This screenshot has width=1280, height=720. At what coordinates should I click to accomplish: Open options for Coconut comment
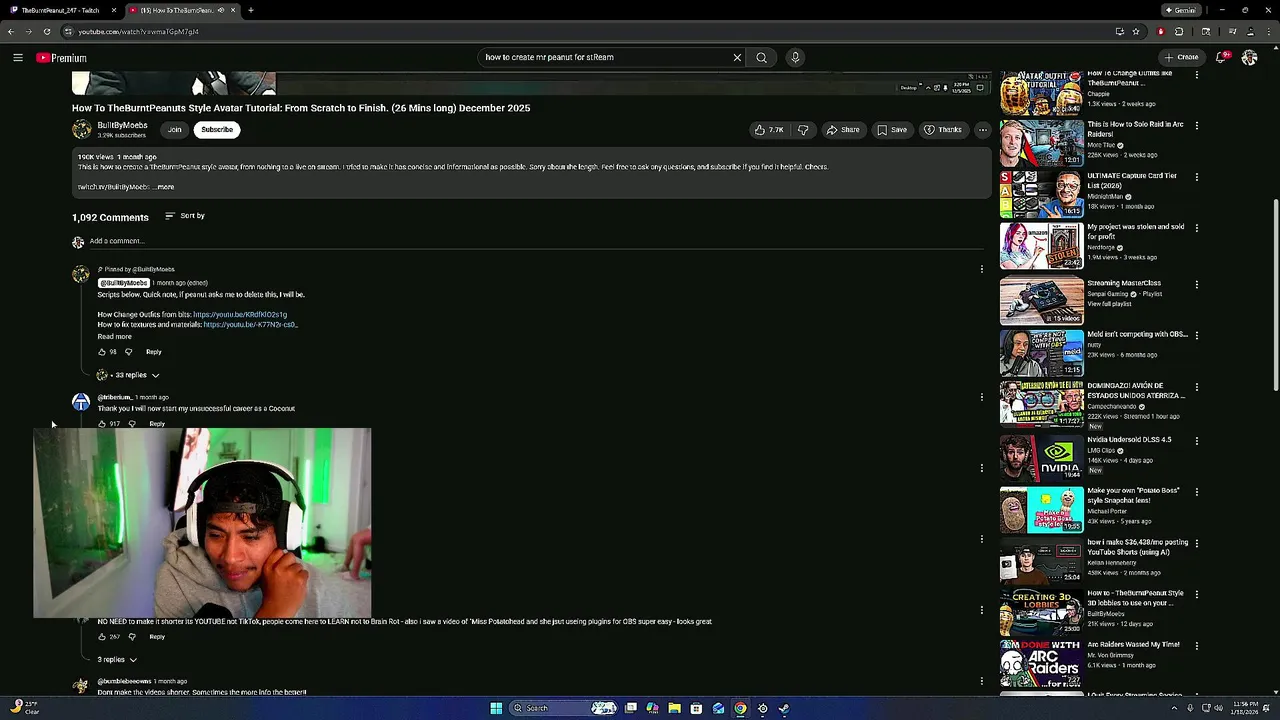point(982,397)
